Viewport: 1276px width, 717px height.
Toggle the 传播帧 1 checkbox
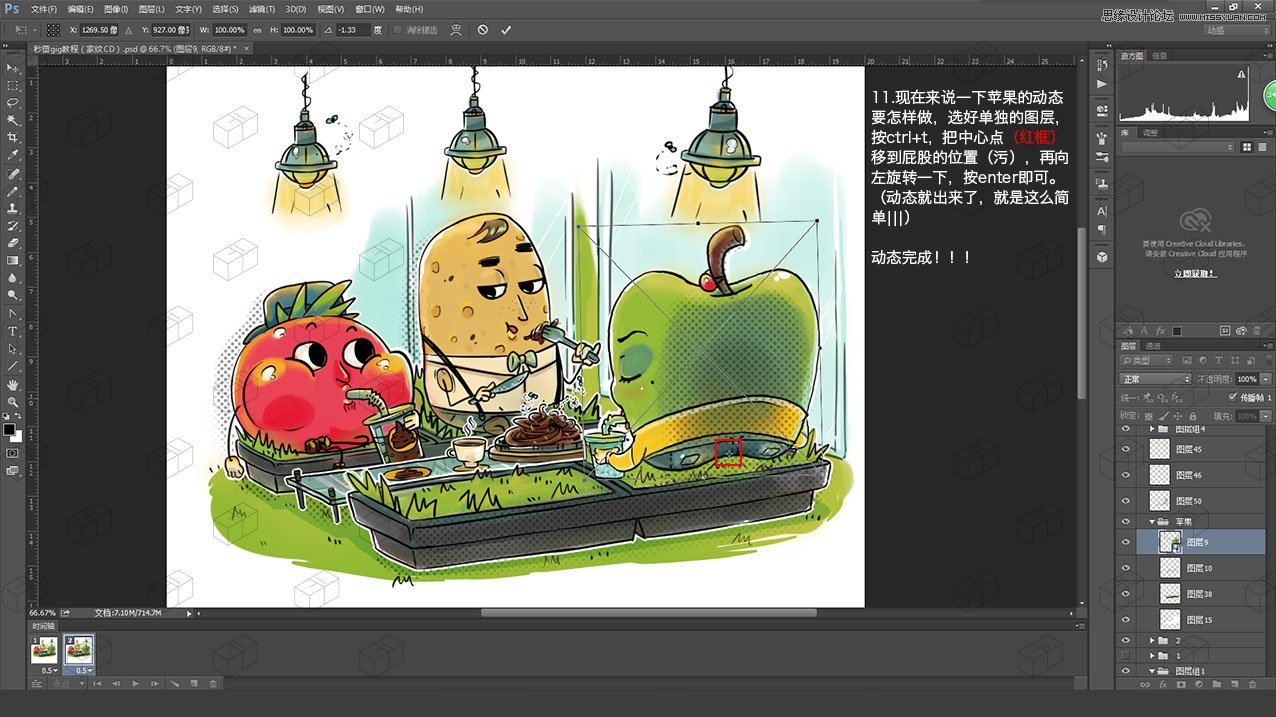tap(1232, 398)
